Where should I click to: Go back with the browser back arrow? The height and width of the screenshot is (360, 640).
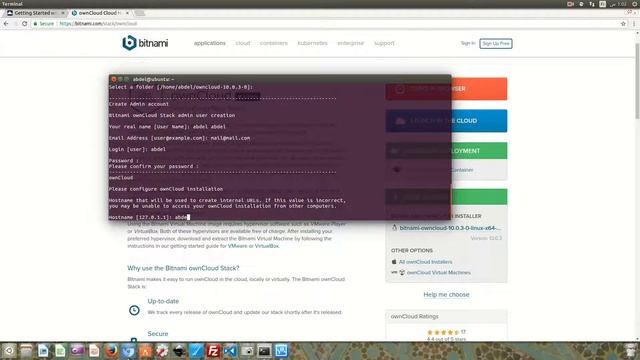point(6,24)
